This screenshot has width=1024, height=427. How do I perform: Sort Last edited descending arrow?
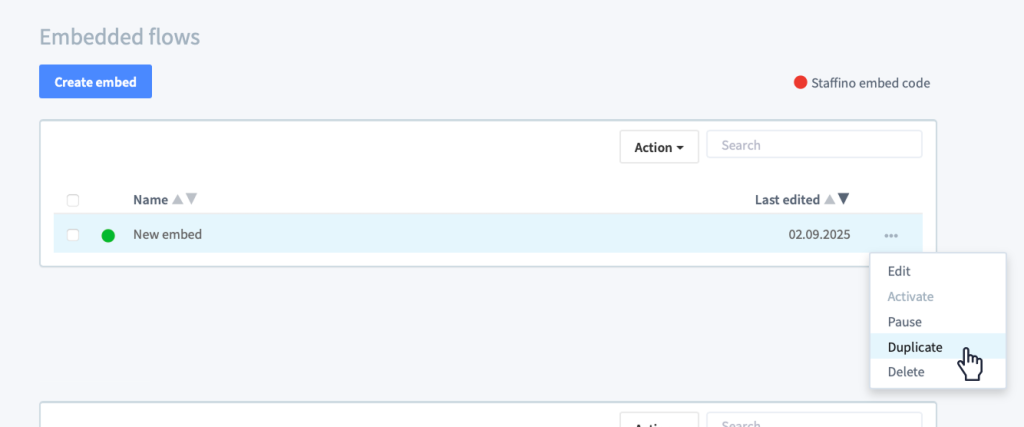point(843,199)
